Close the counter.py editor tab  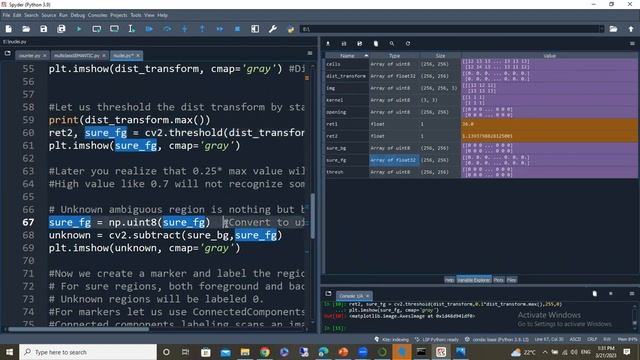44,56
